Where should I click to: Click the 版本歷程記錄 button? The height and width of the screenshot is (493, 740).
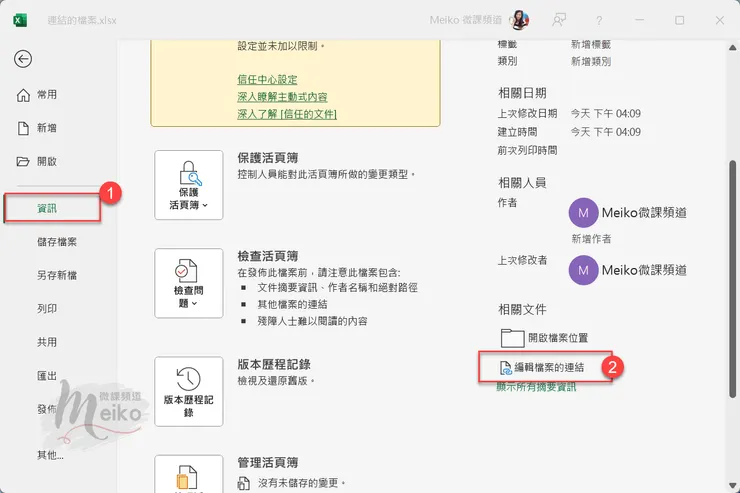189,392
